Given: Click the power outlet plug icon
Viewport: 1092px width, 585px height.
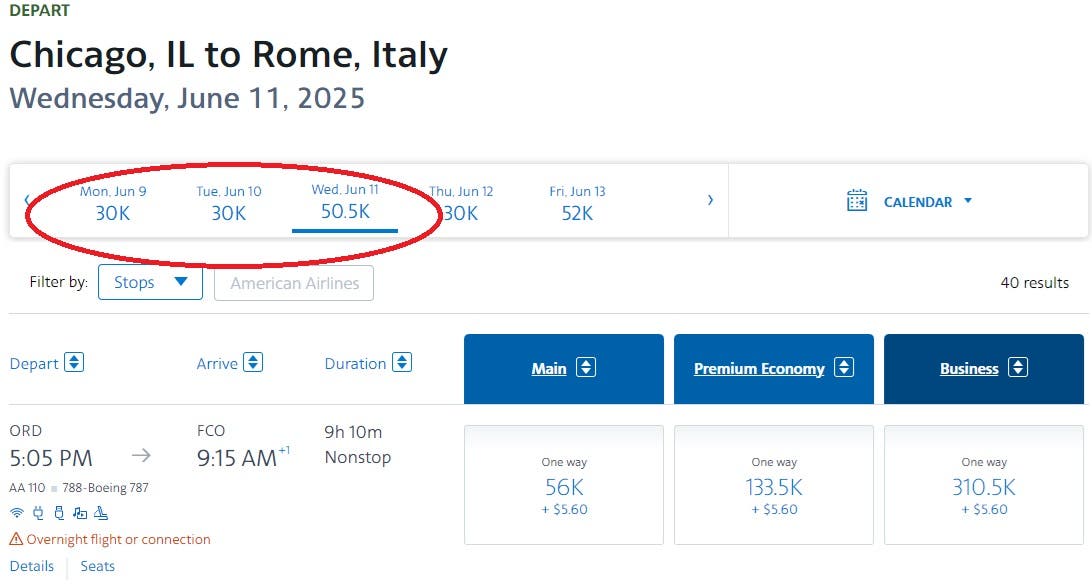Looking at the screenshot, I should (38, 513).
